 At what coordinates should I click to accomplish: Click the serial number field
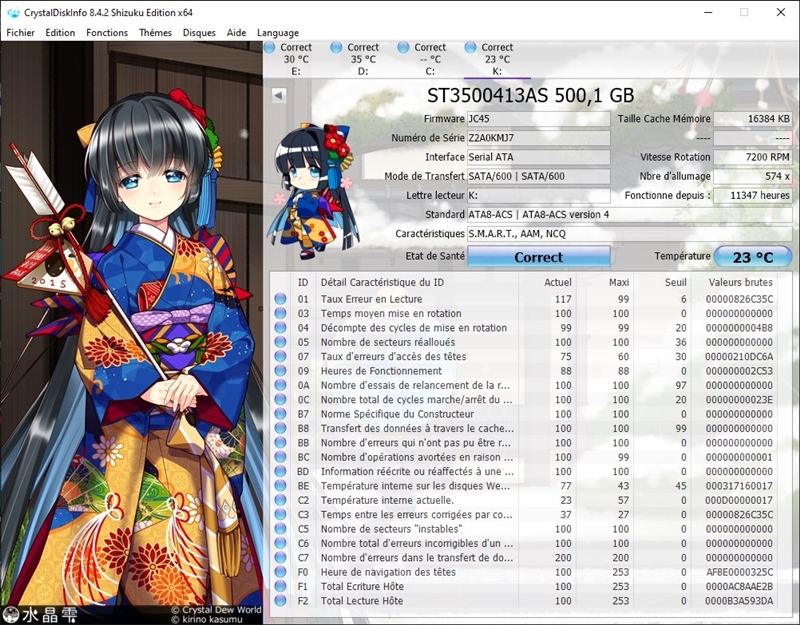(538, 138)
